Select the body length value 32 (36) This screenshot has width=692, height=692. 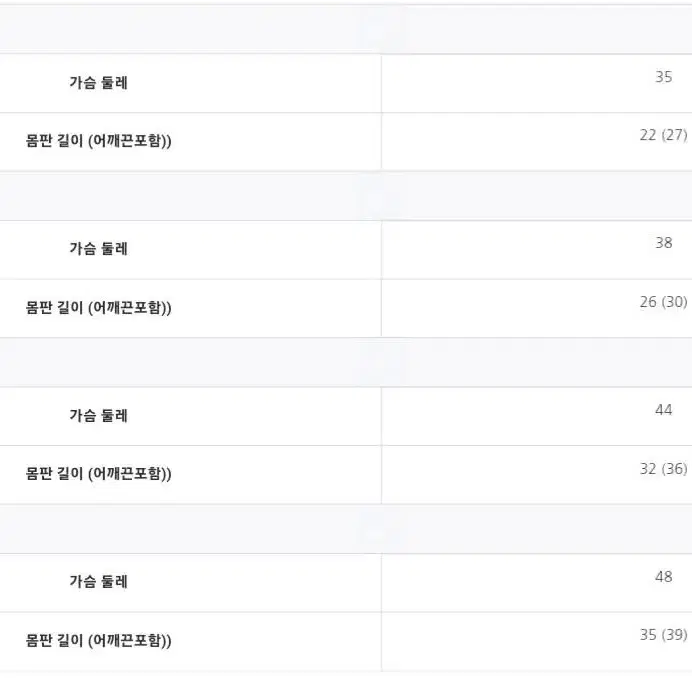point(663,469)
